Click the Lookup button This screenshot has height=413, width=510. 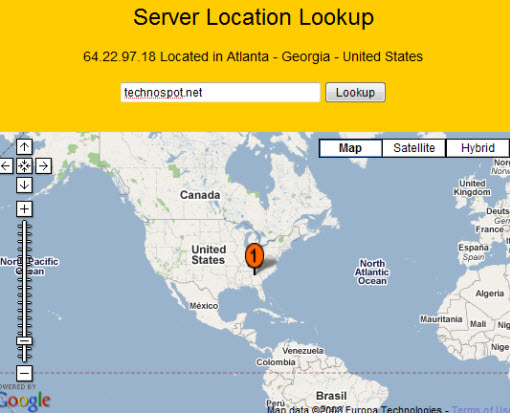pyautogui.click(x=355, y=92)
